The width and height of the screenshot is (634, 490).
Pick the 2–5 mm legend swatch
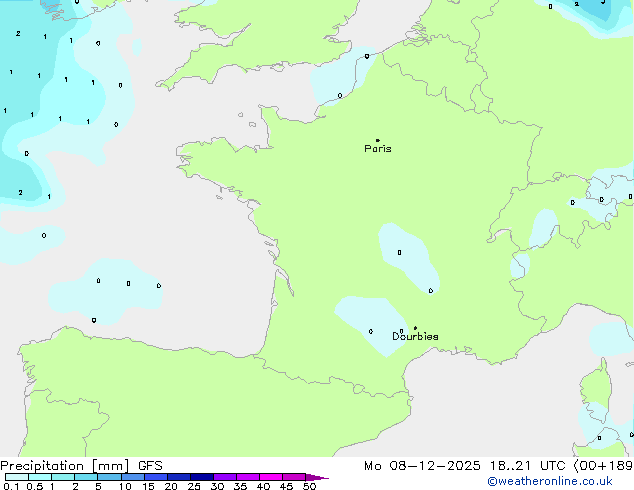86,477
